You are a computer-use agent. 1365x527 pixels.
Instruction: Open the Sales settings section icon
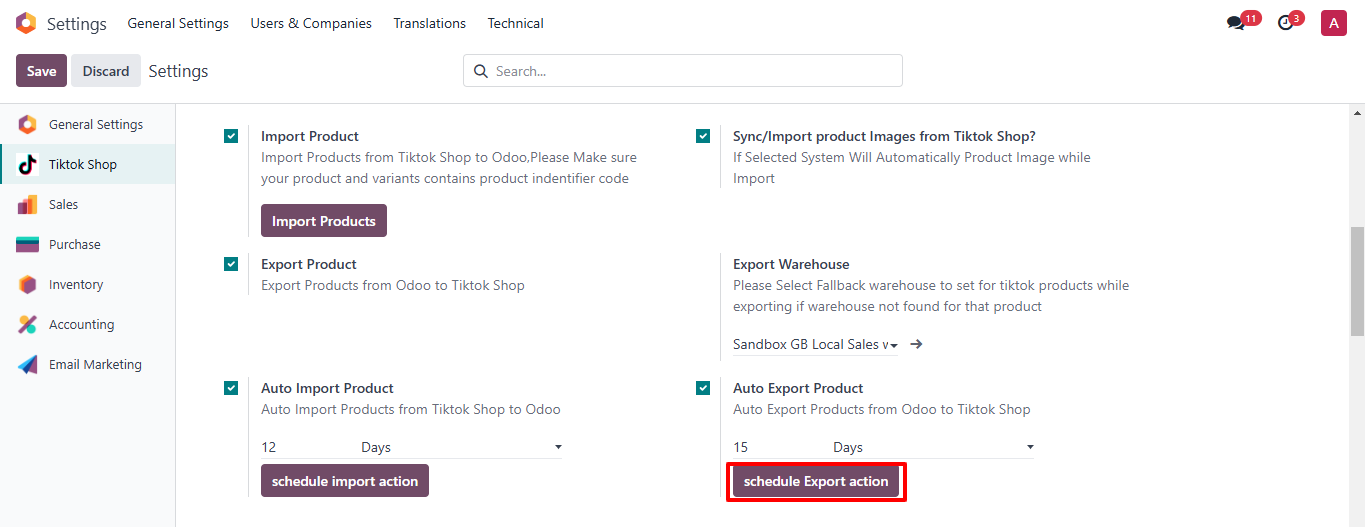pos(28,205)
